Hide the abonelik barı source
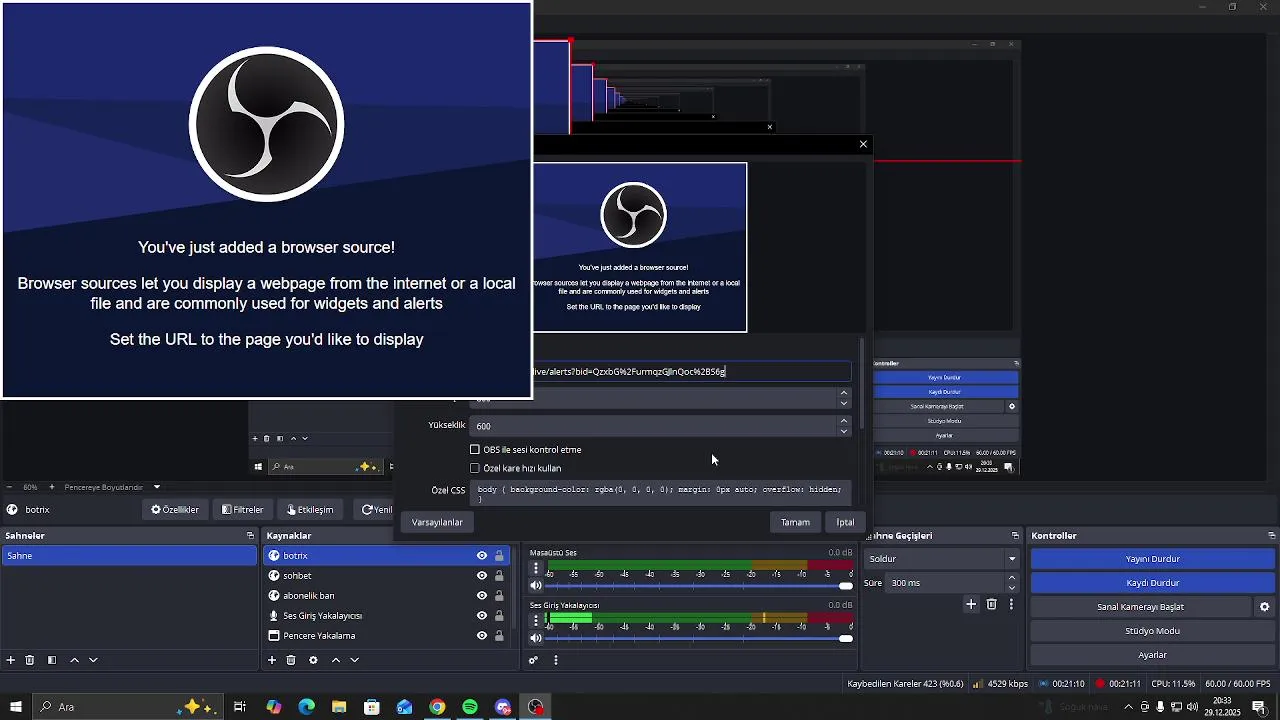 pos(482,596)
